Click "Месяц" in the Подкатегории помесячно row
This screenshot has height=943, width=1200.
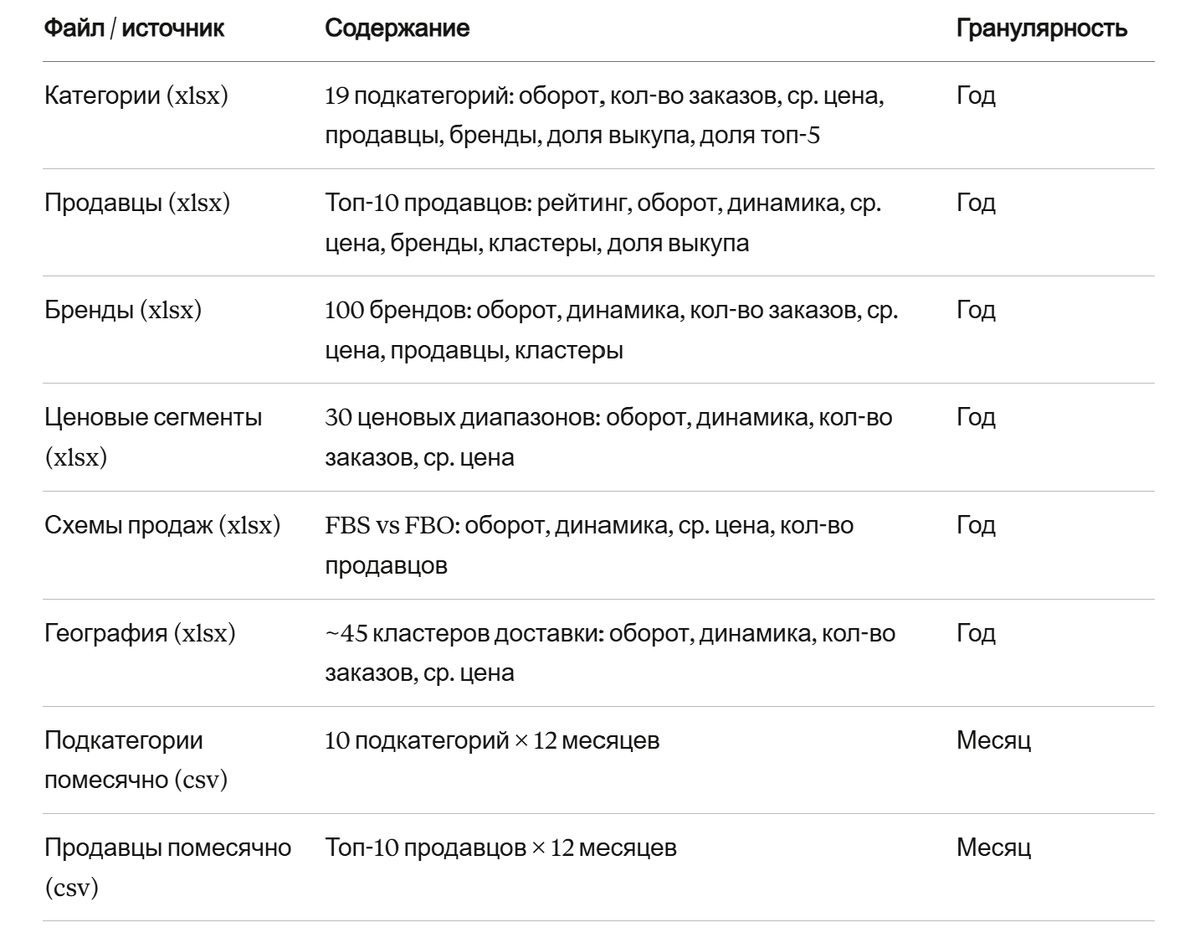(x=994, y=741)
